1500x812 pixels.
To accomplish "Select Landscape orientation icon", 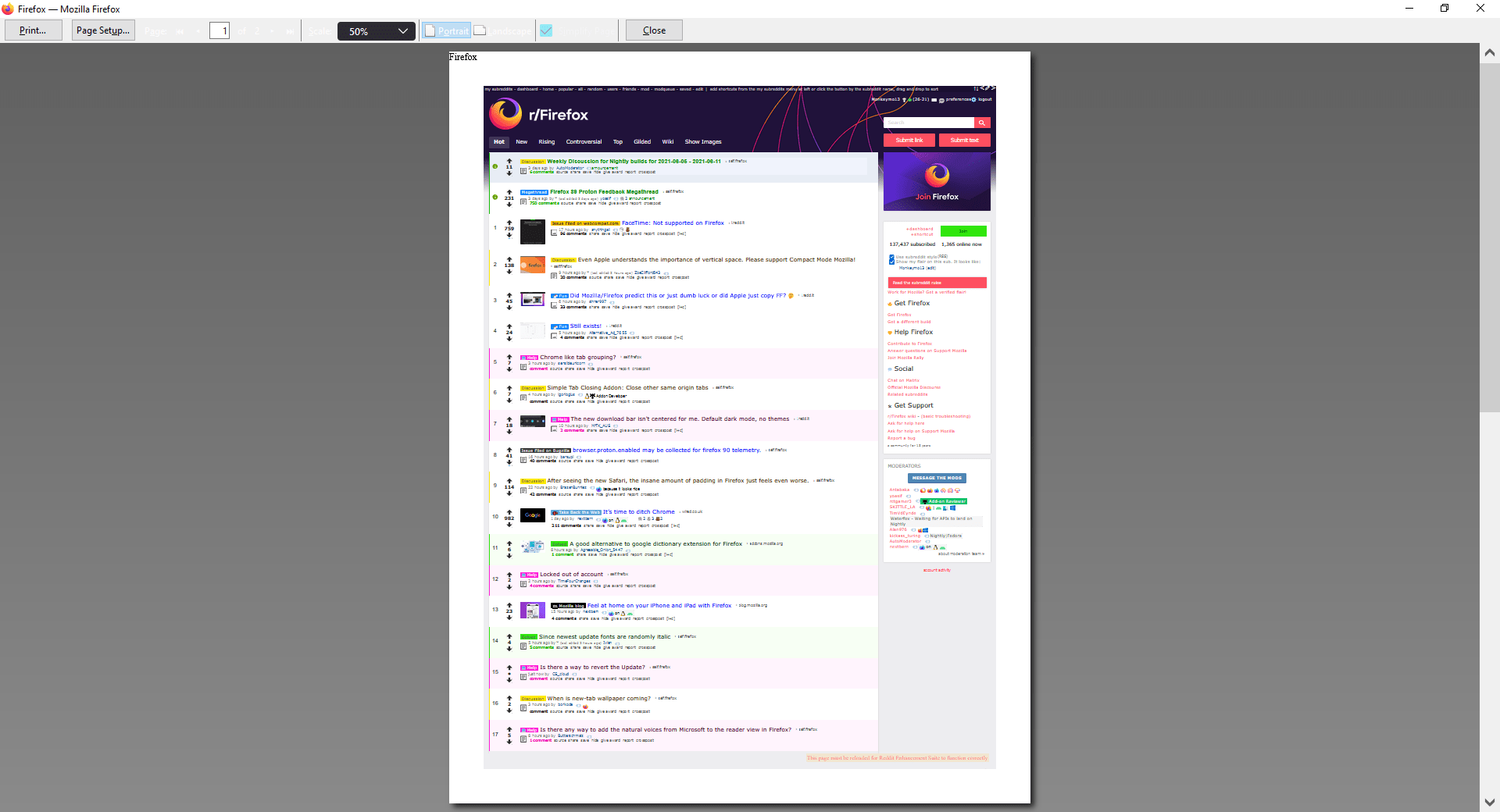I will [480, 30].
